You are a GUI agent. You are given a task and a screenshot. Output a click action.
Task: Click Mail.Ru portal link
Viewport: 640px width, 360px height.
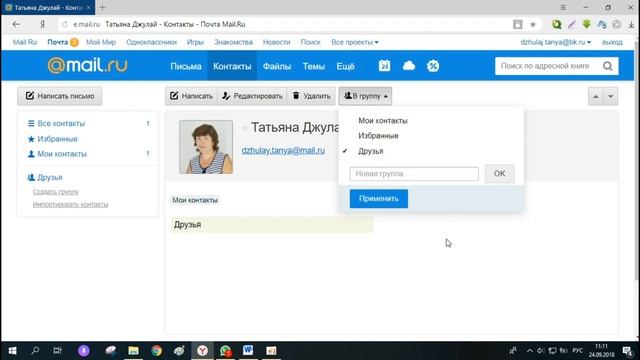(x=25, y=42)
